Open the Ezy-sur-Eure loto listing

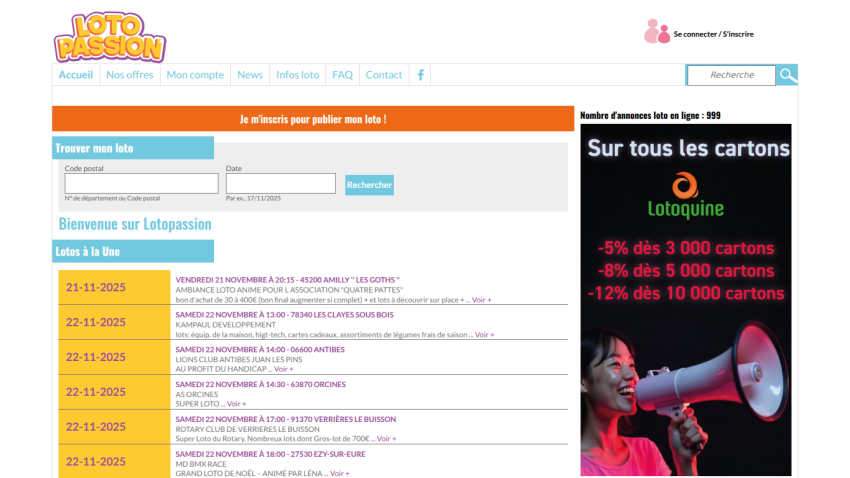click(x=271, y=454)
